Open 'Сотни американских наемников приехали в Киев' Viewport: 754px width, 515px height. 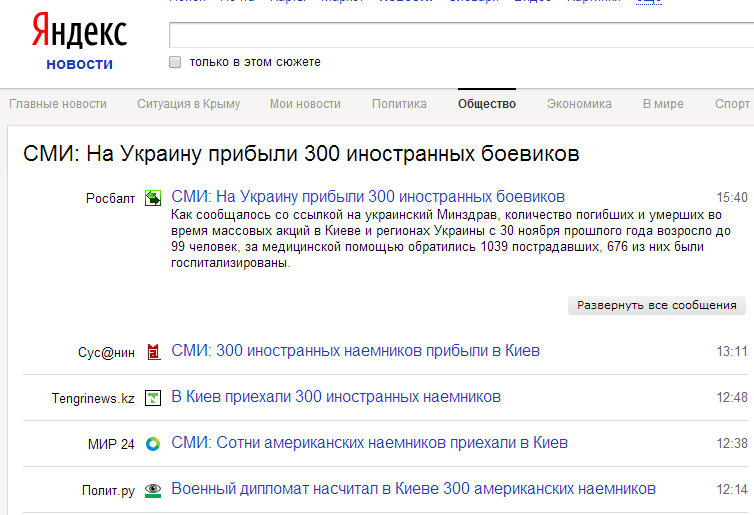coord(369,442)
